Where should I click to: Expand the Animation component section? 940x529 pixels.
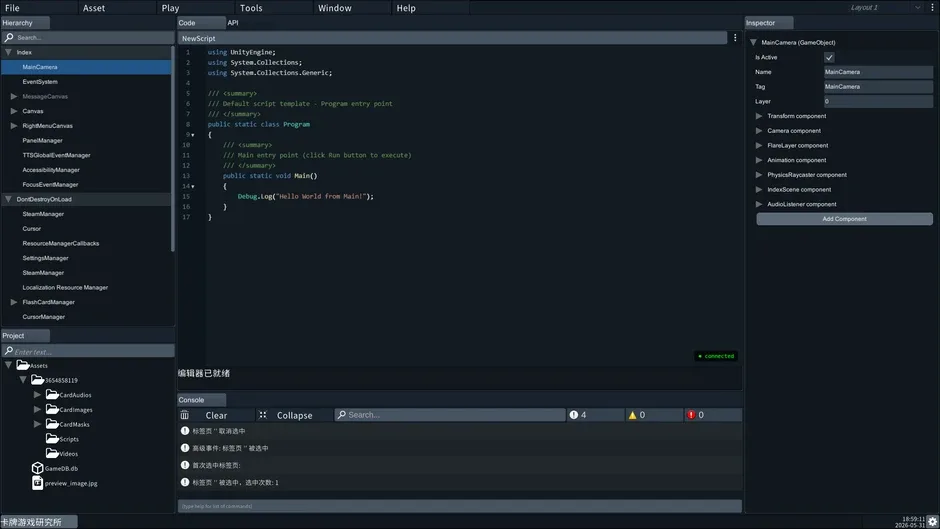point(759,160)
